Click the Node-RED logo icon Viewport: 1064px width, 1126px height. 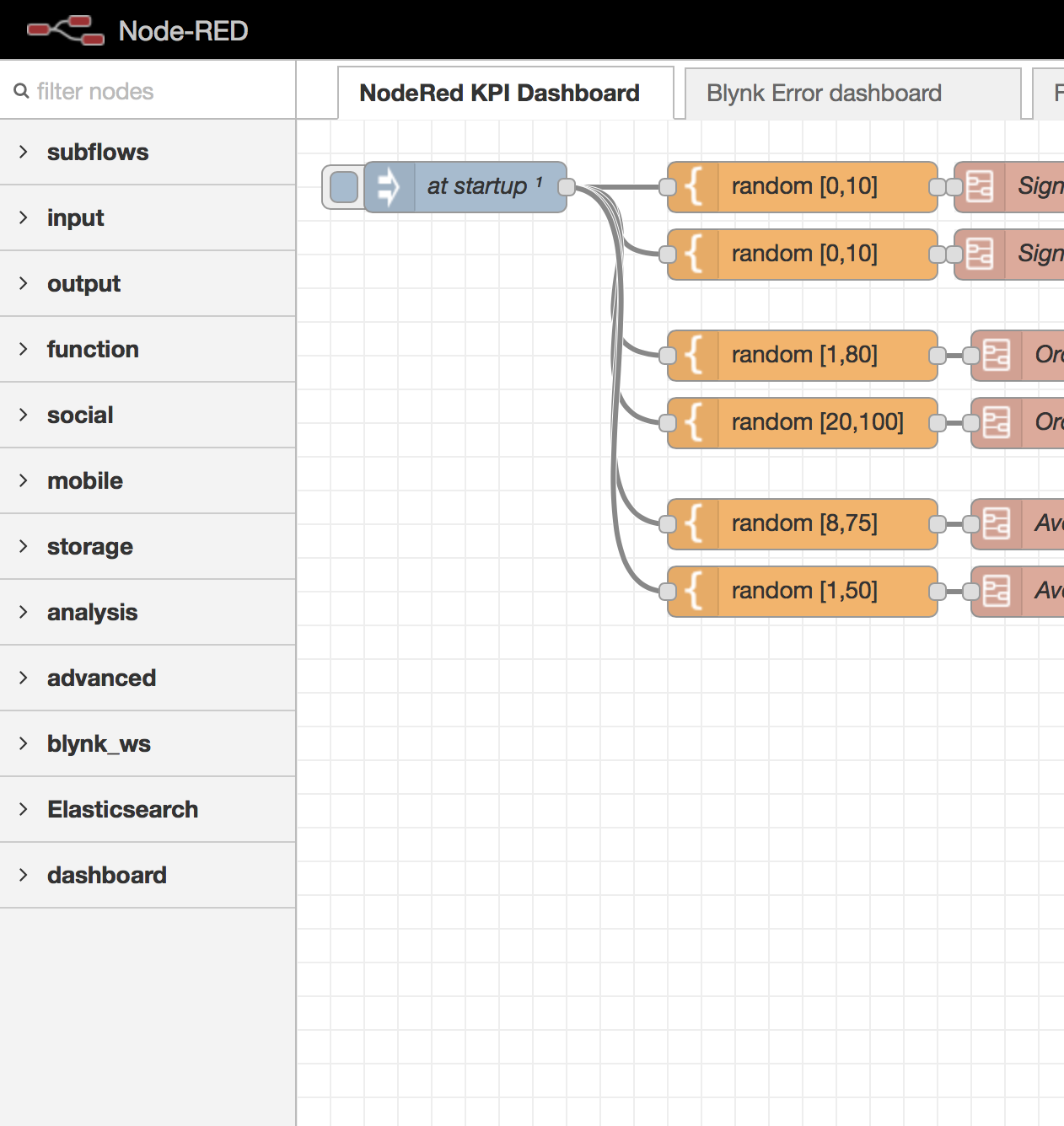66,30
